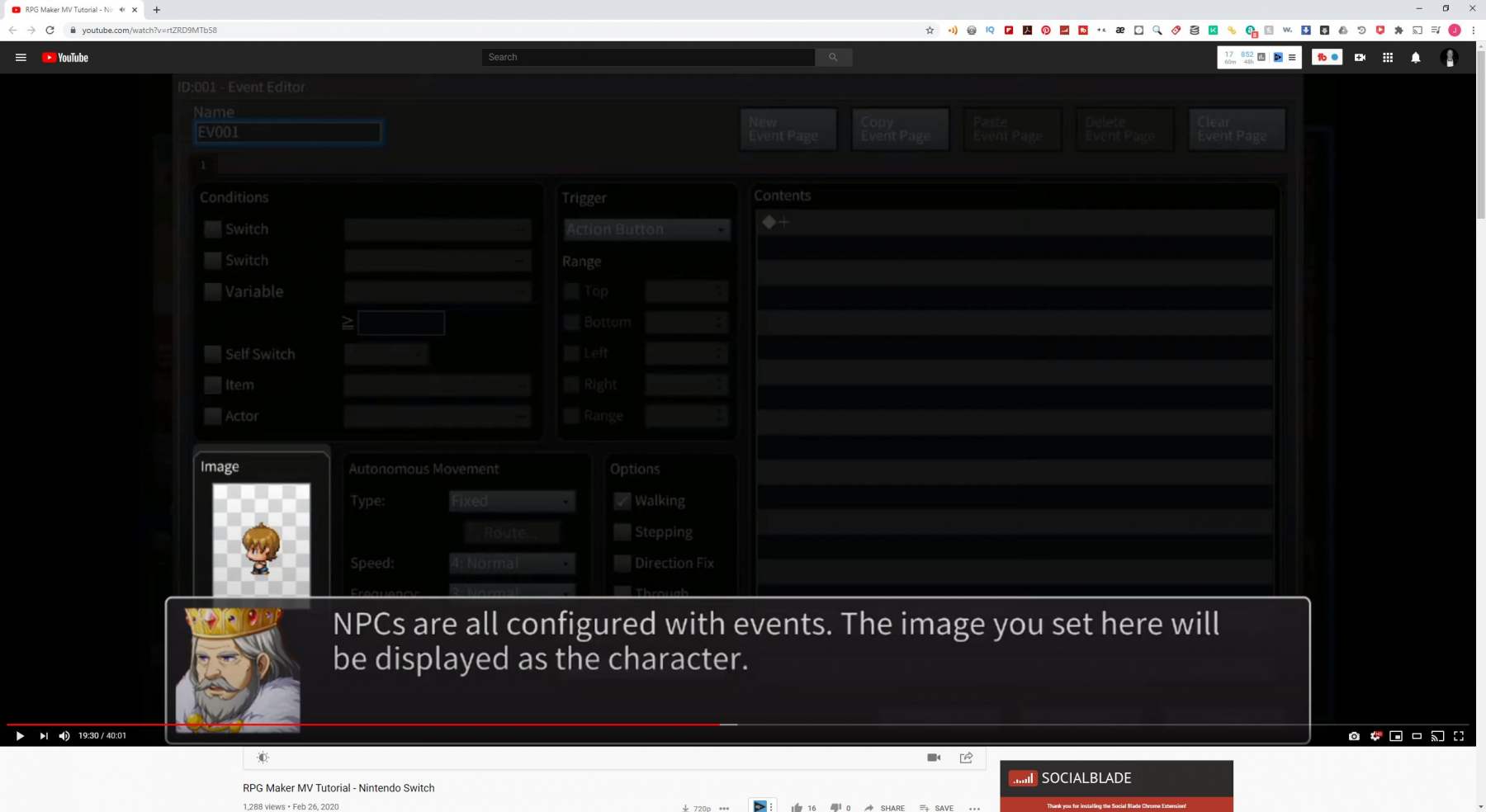Viewport: 1486px width, 812px height.
Task: Open the YouTube apps grid
Action: (1388, 58)
